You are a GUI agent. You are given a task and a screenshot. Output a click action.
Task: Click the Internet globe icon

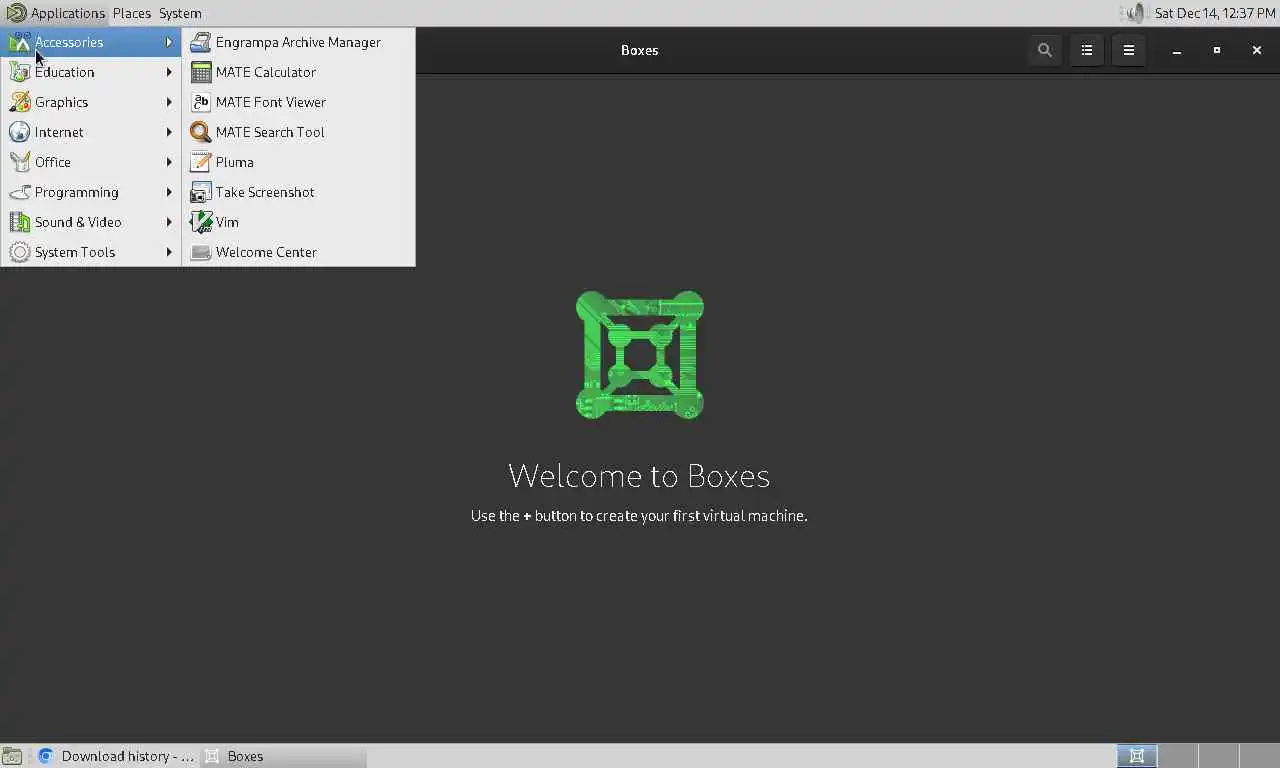coord(19,132)
